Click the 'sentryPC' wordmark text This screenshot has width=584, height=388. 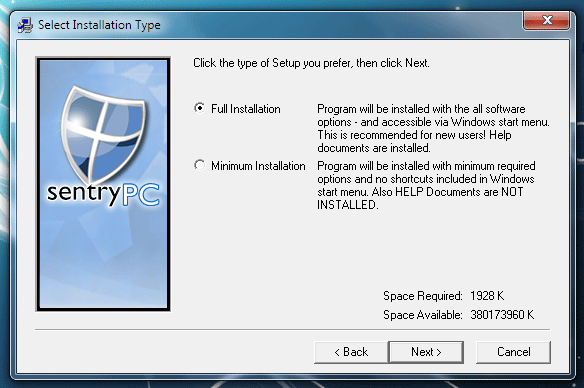pyautogui.click(x=103, y=194)
